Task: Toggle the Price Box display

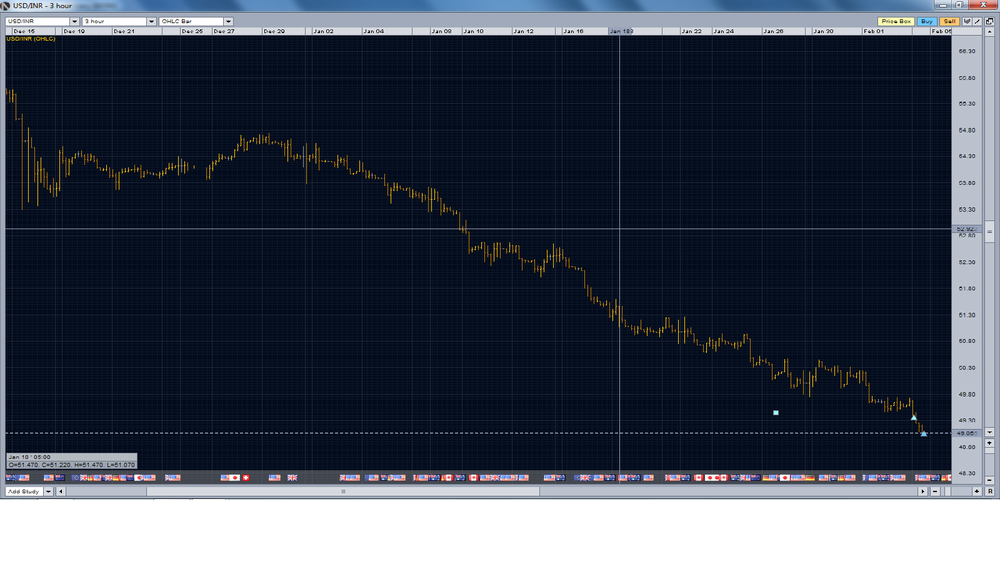Action: pos(895,21)
